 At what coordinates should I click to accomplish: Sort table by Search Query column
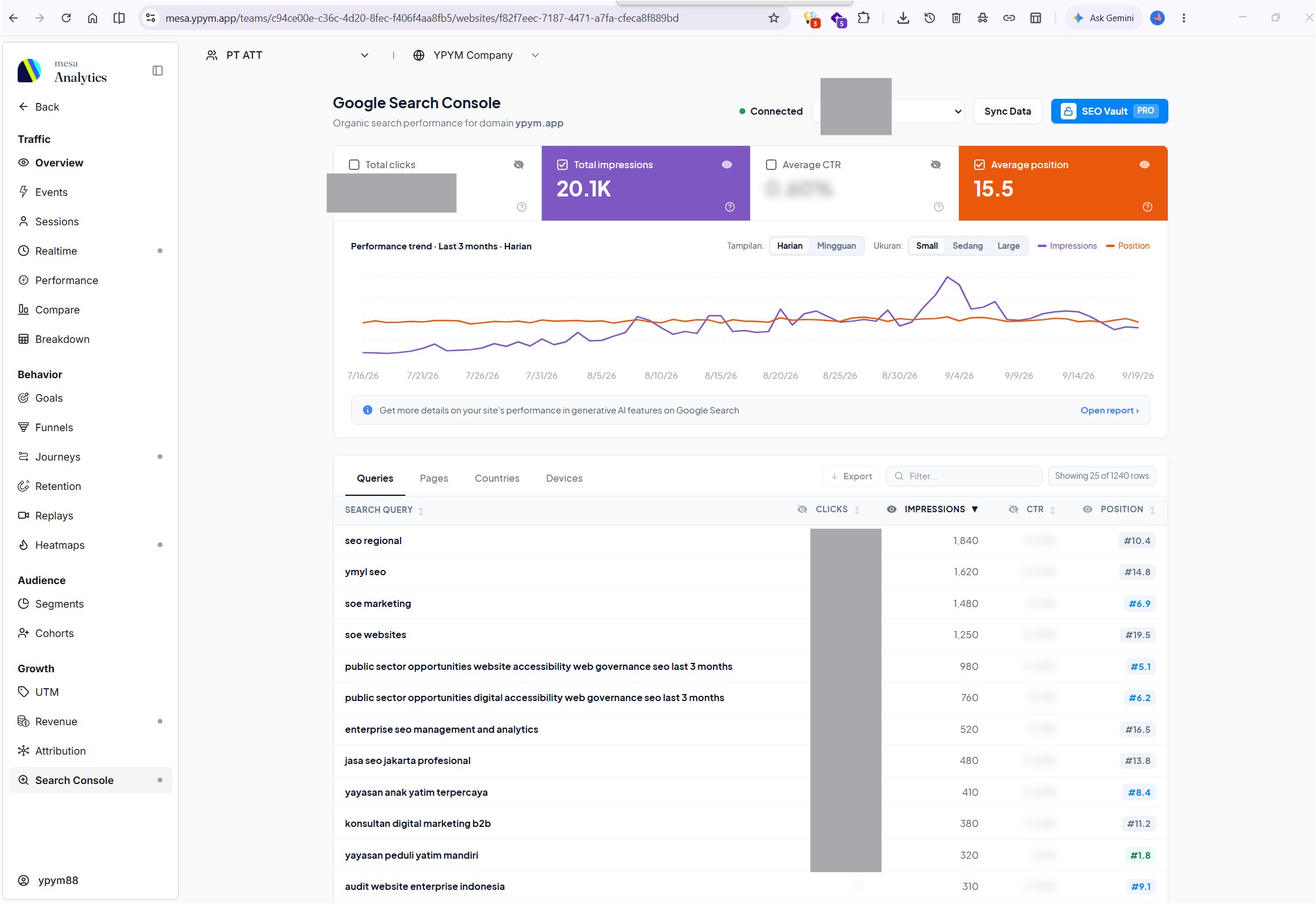pos(384,510)
